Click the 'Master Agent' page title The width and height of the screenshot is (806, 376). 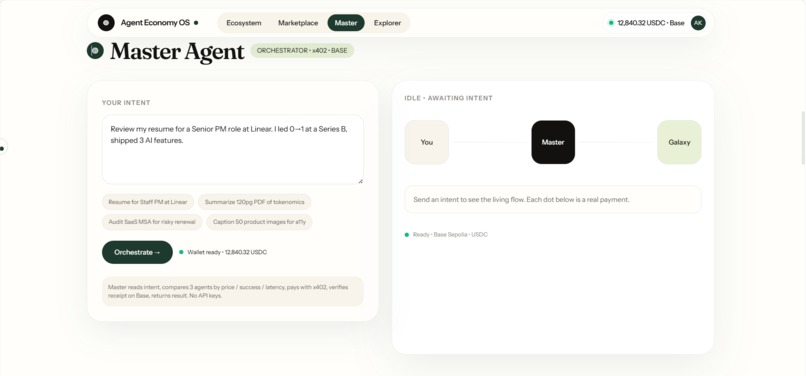pos(177,51)
